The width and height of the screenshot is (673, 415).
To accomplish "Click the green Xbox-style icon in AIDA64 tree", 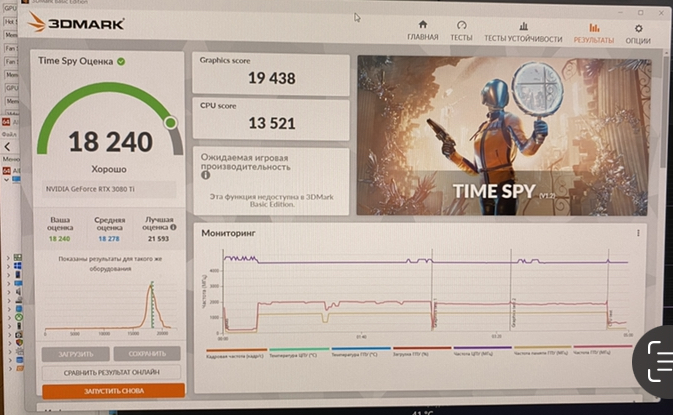I will [19, 317].
